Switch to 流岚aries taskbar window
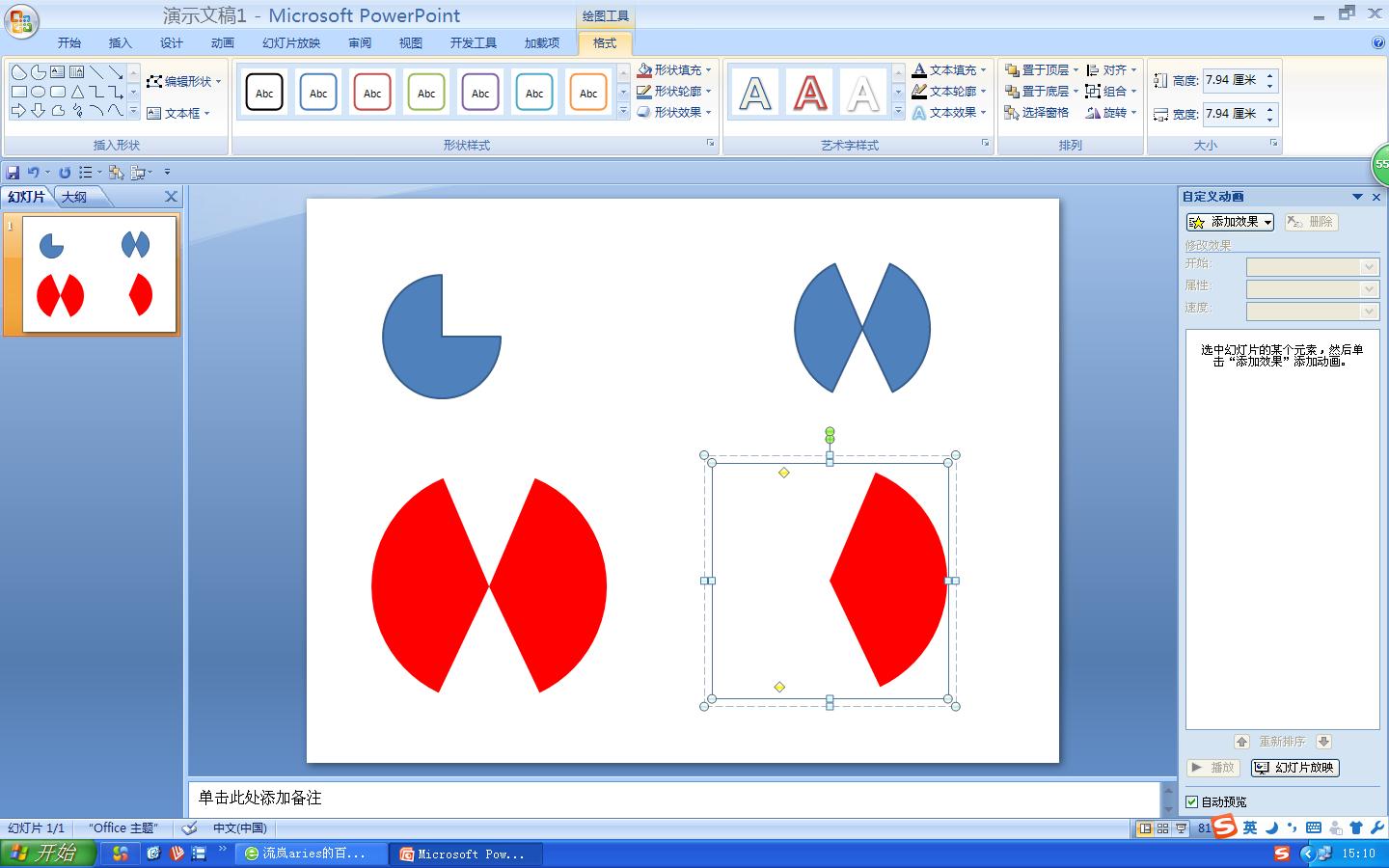1389x868 pixels. coord(309,854)
